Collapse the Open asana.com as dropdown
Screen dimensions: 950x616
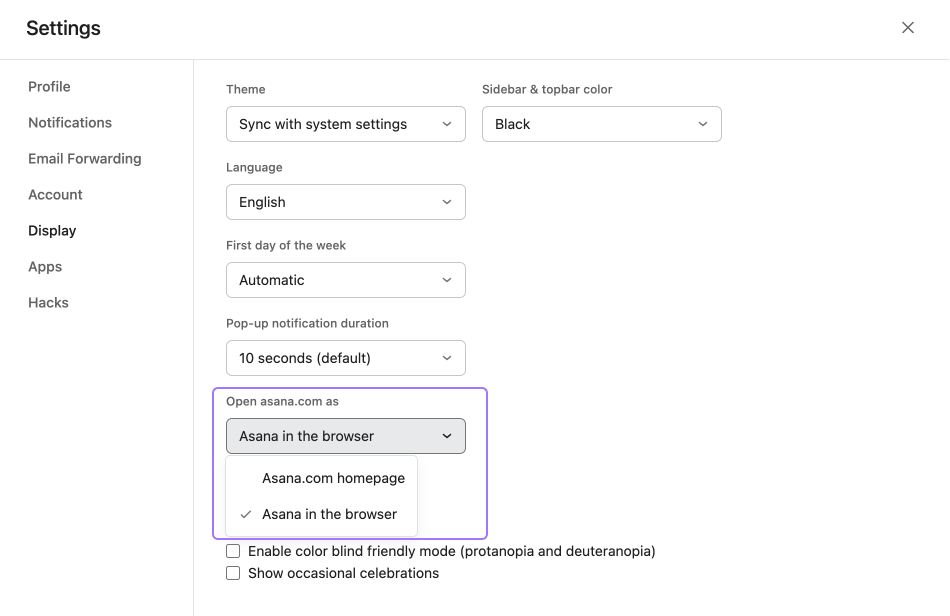coord(345,436)
